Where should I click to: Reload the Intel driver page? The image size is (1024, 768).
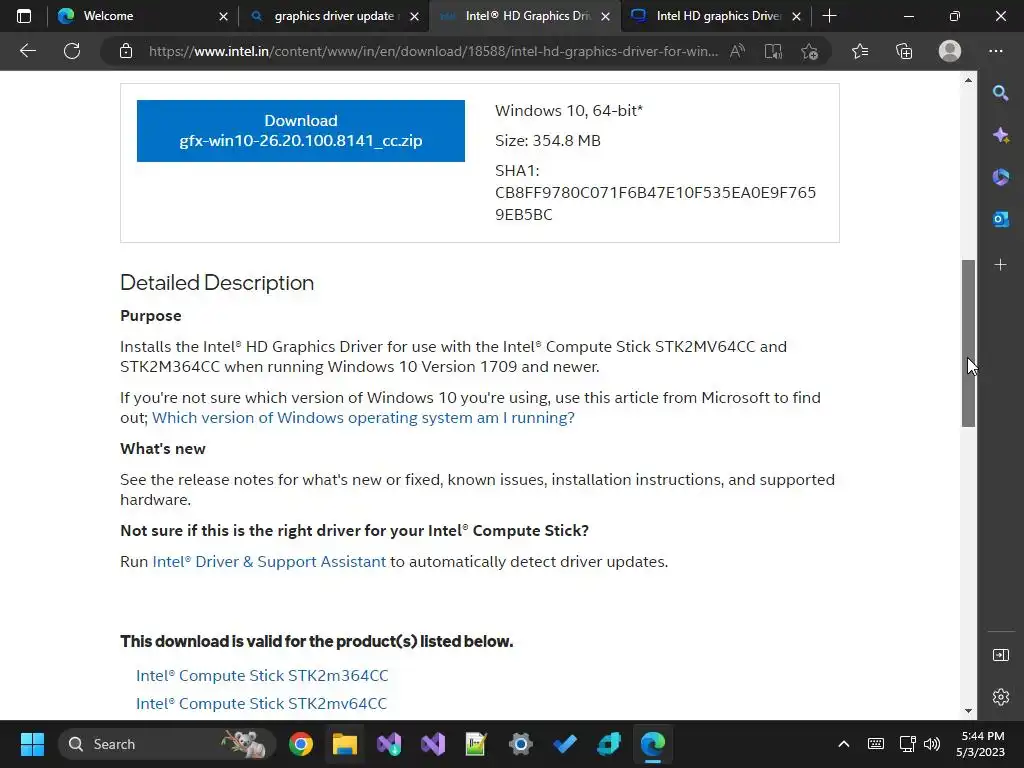(x=72, y=51)
